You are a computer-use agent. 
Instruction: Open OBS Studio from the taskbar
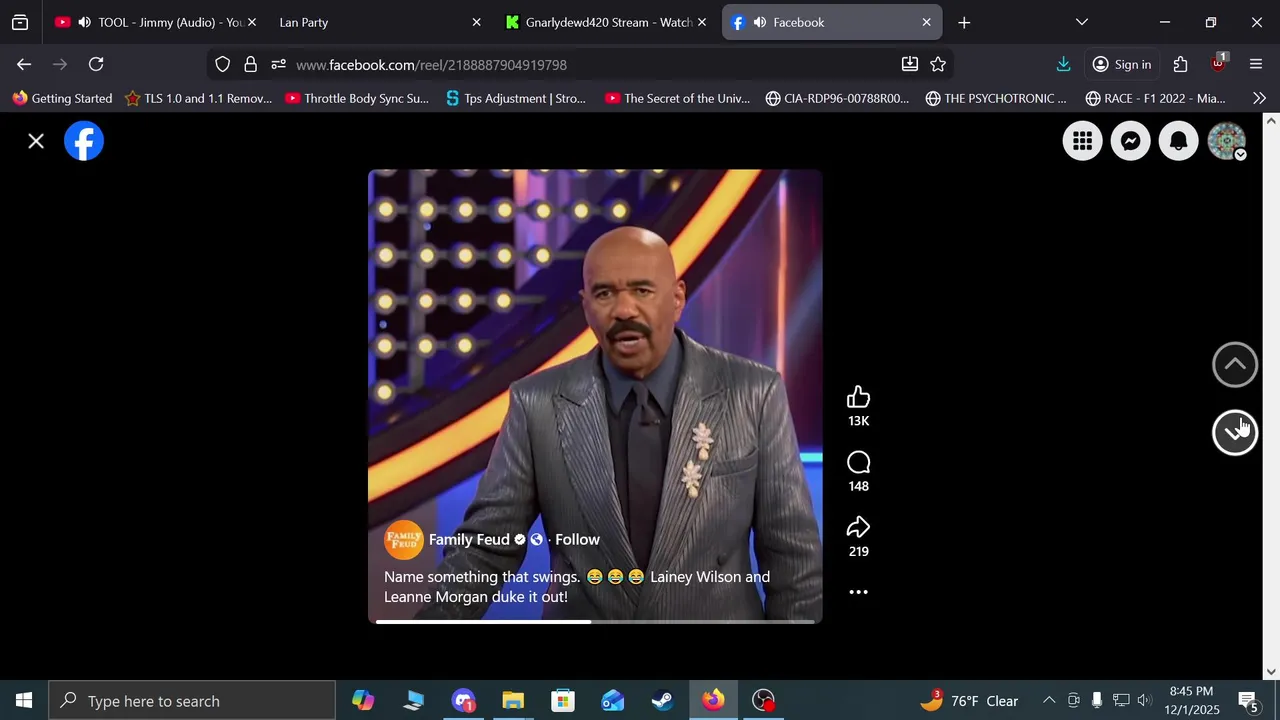click(763, 701)
